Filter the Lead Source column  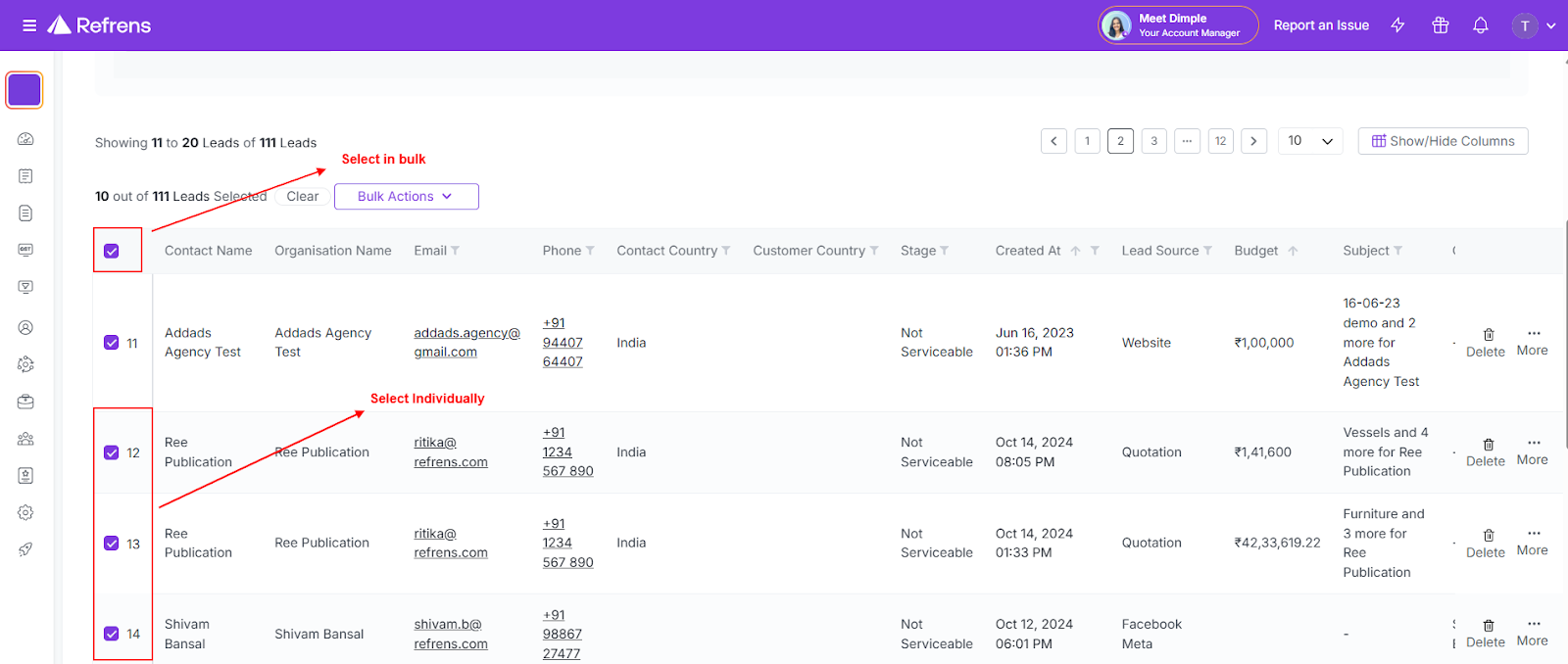point(1208,251)
